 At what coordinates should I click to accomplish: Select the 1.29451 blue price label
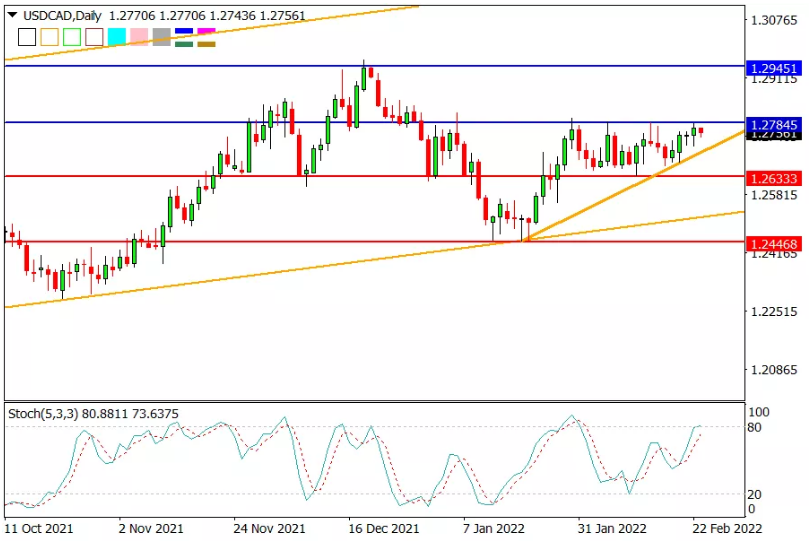[x=774, y=68]
